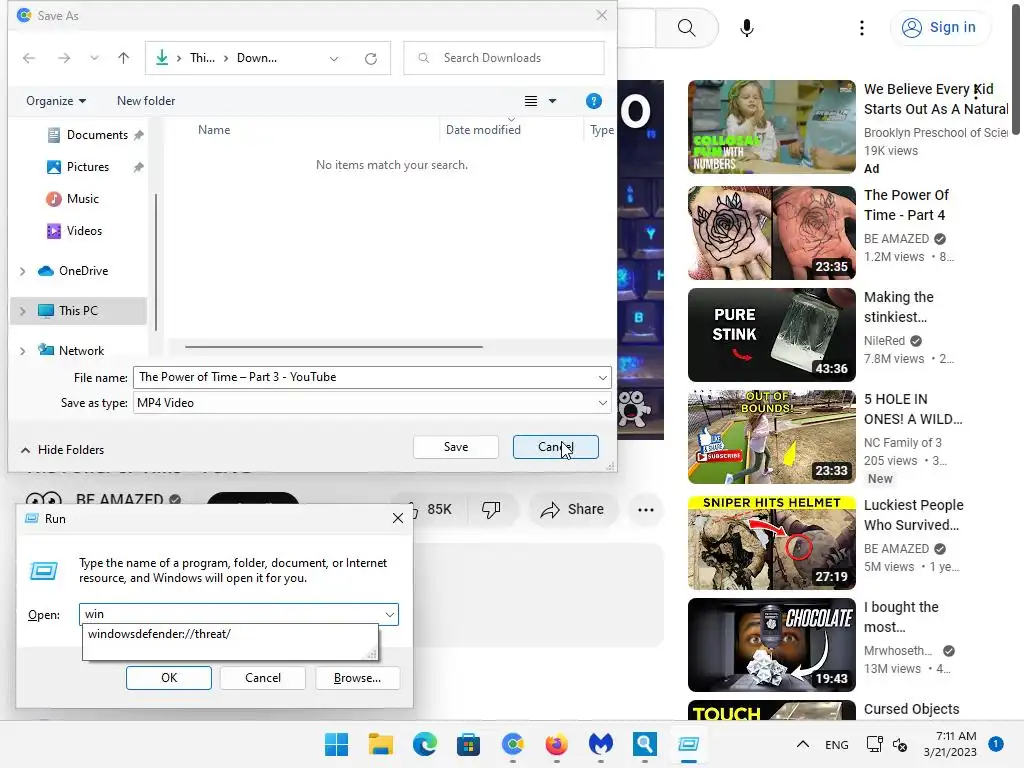Screen dimensions: 1024x768
Task: Expand the OneDrive tree node
Action: pyautogui.click(x=22, y=271)
